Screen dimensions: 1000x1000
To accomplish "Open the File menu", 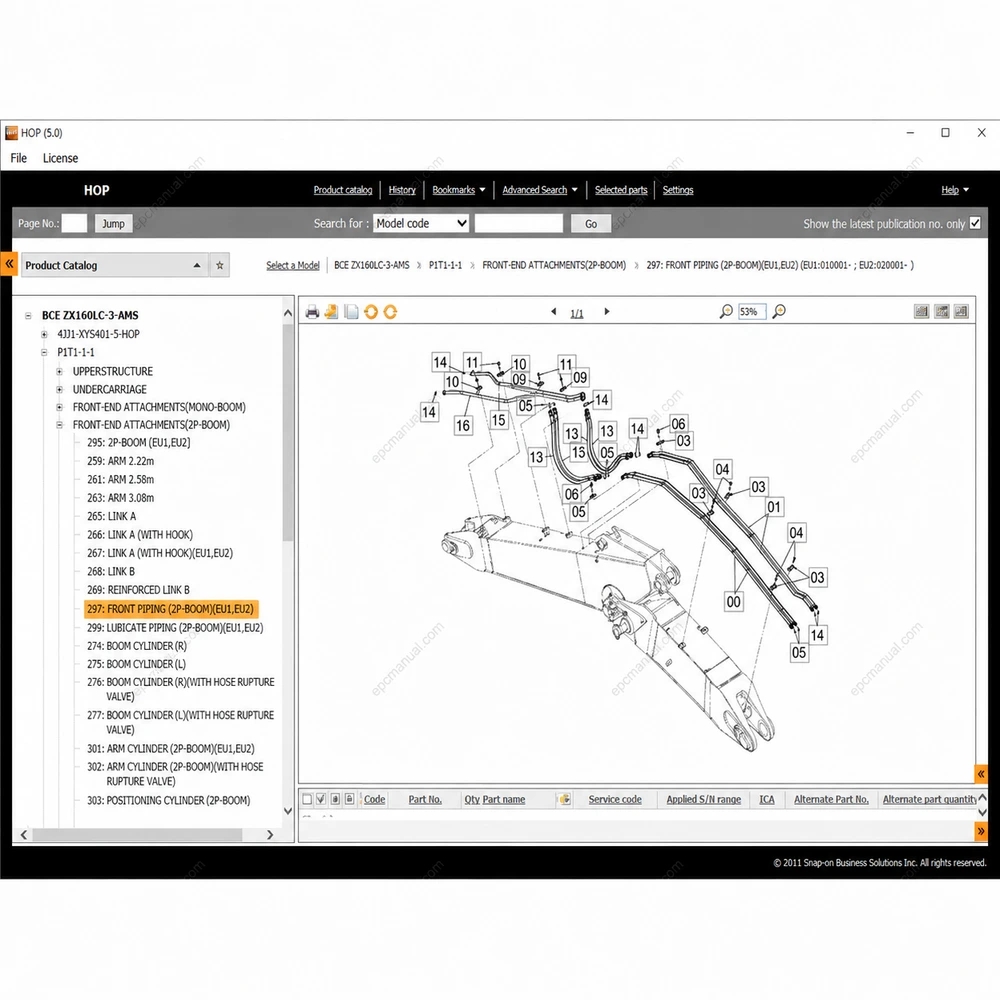I will point(18,158).
